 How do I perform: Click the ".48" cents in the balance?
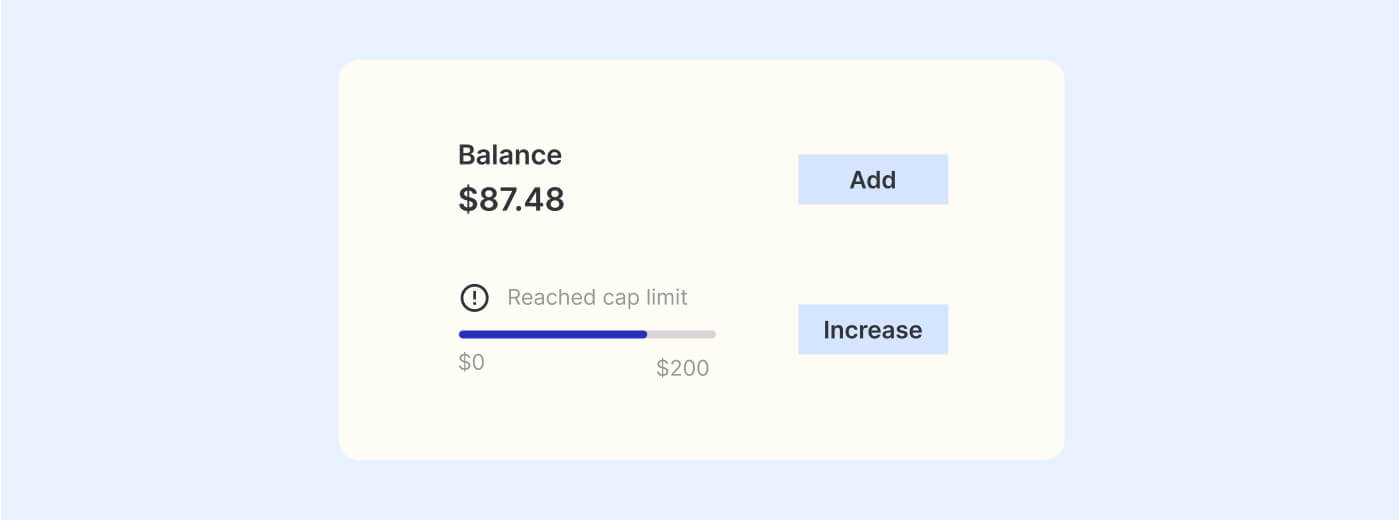pyautogui.click(x=543, y=199)
